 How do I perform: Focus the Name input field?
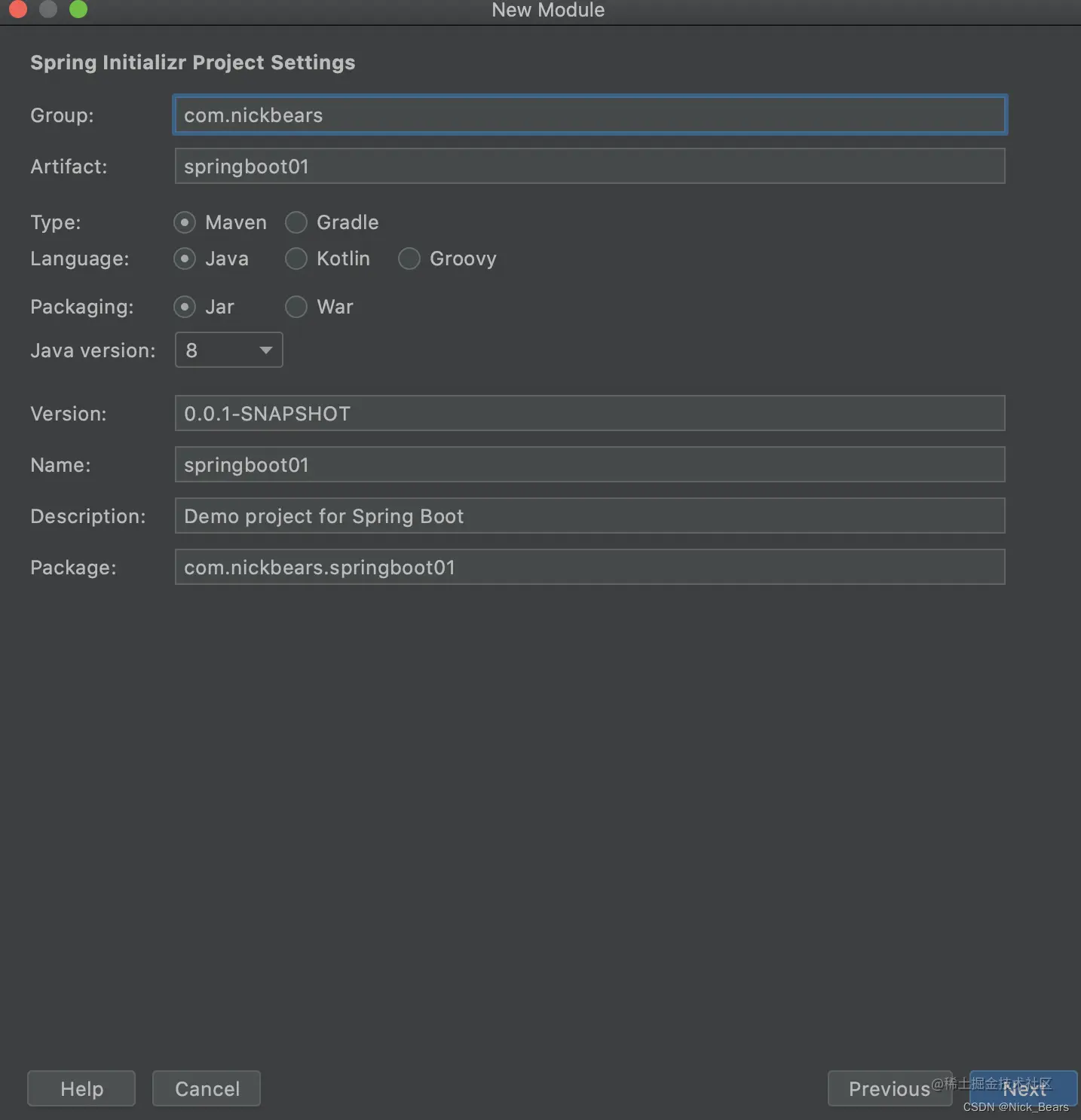(x=590, y=464)
